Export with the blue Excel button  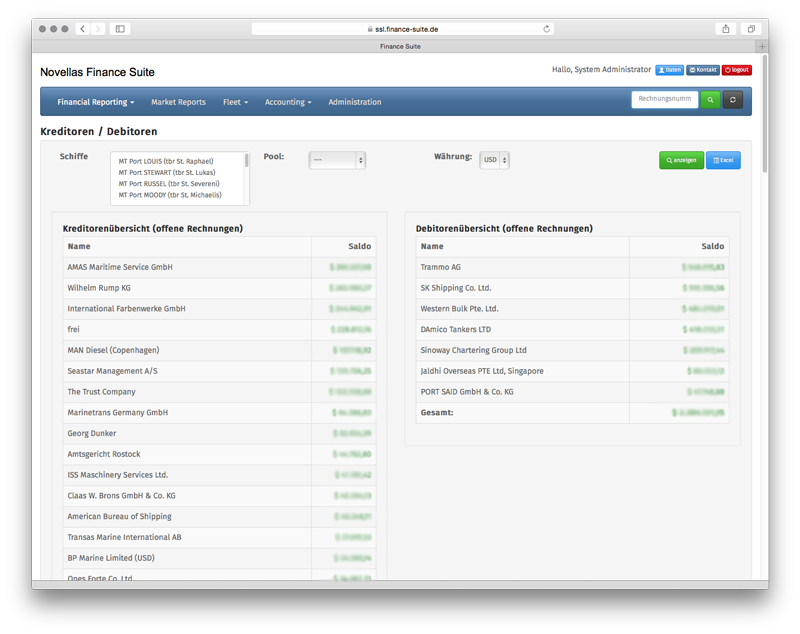coord(723,160)
